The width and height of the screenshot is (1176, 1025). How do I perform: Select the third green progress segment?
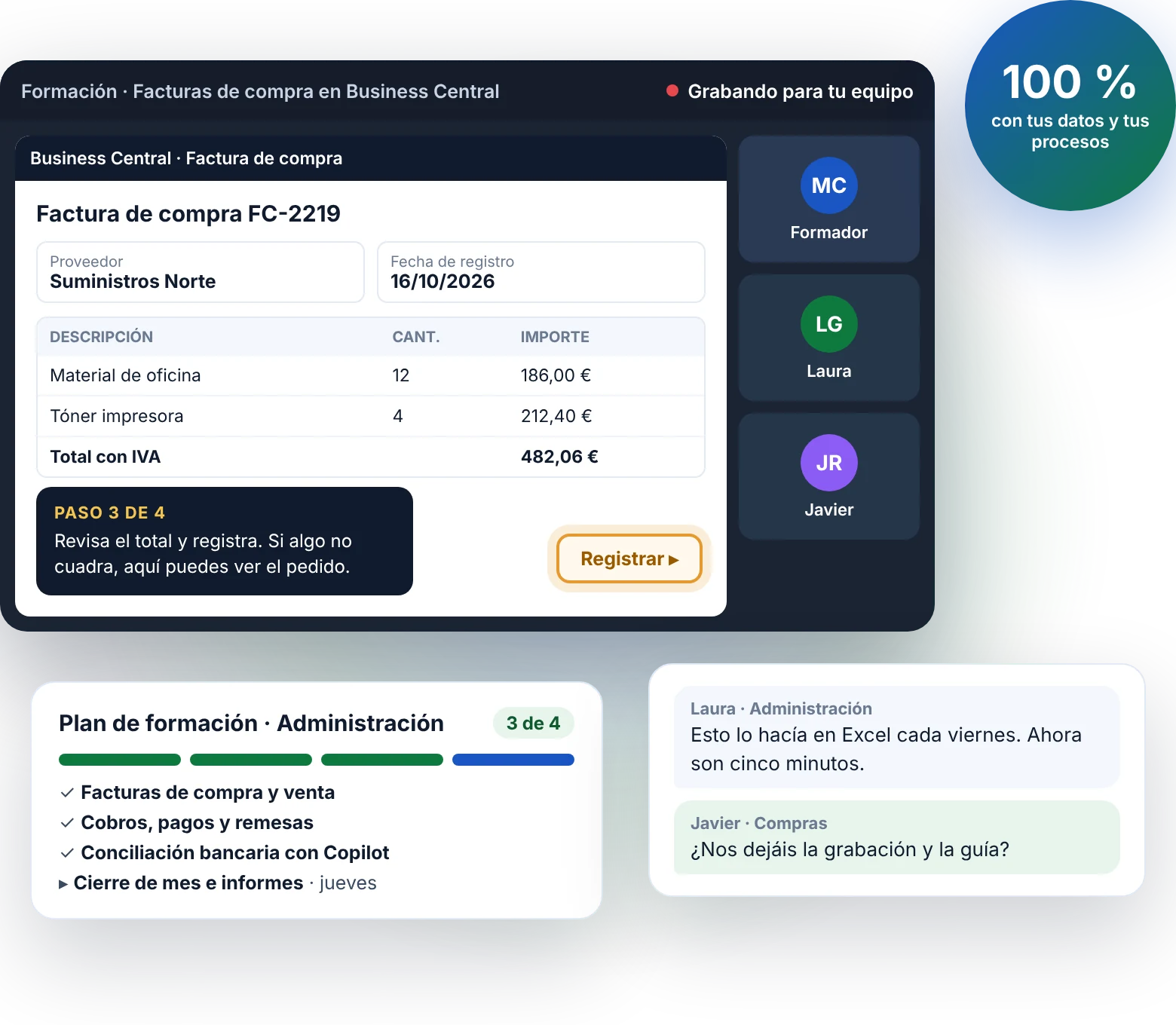pos(382,760)
